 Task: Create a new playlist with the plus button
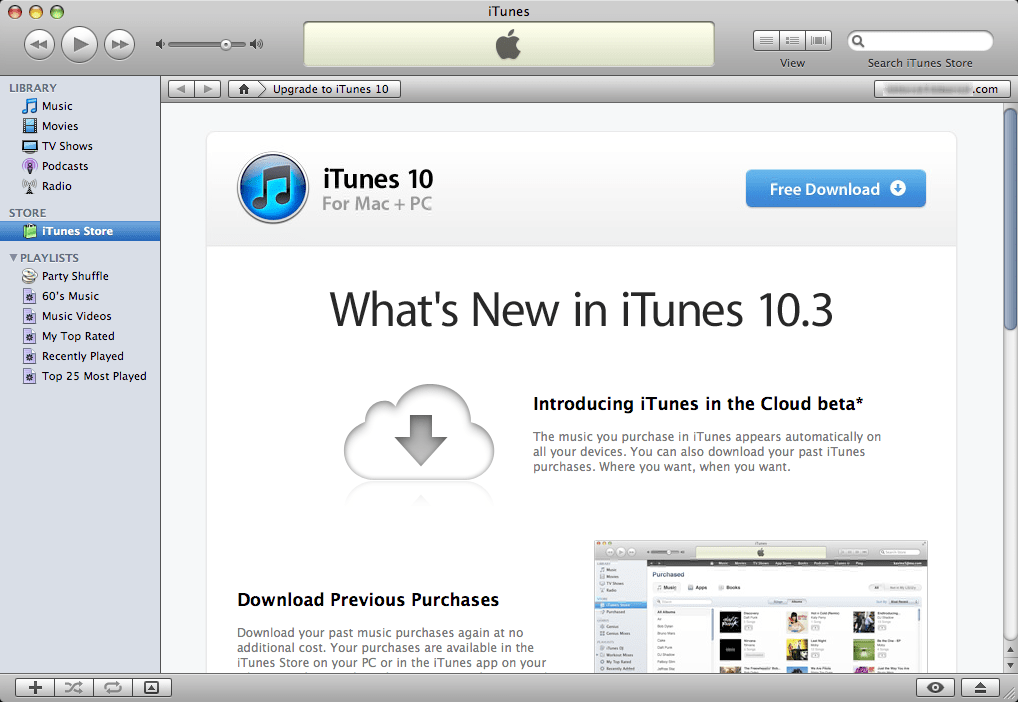point(35,688)
